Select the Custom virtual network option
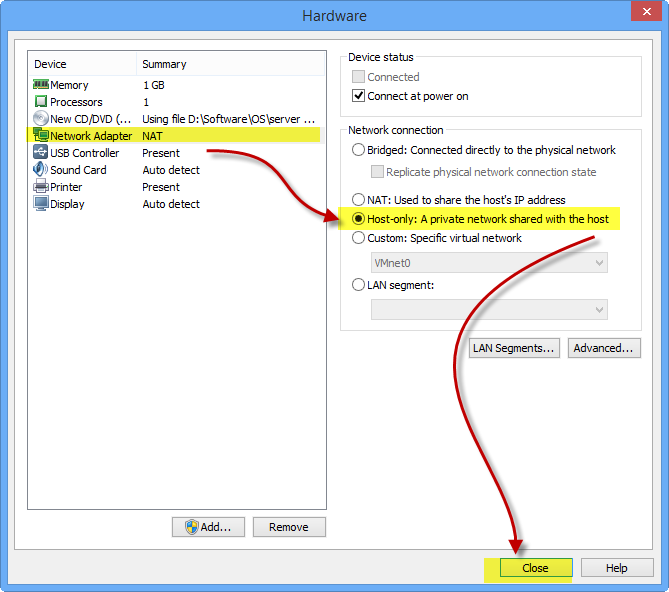The height and width of the screenshot is (592, 669). point(358,238)
